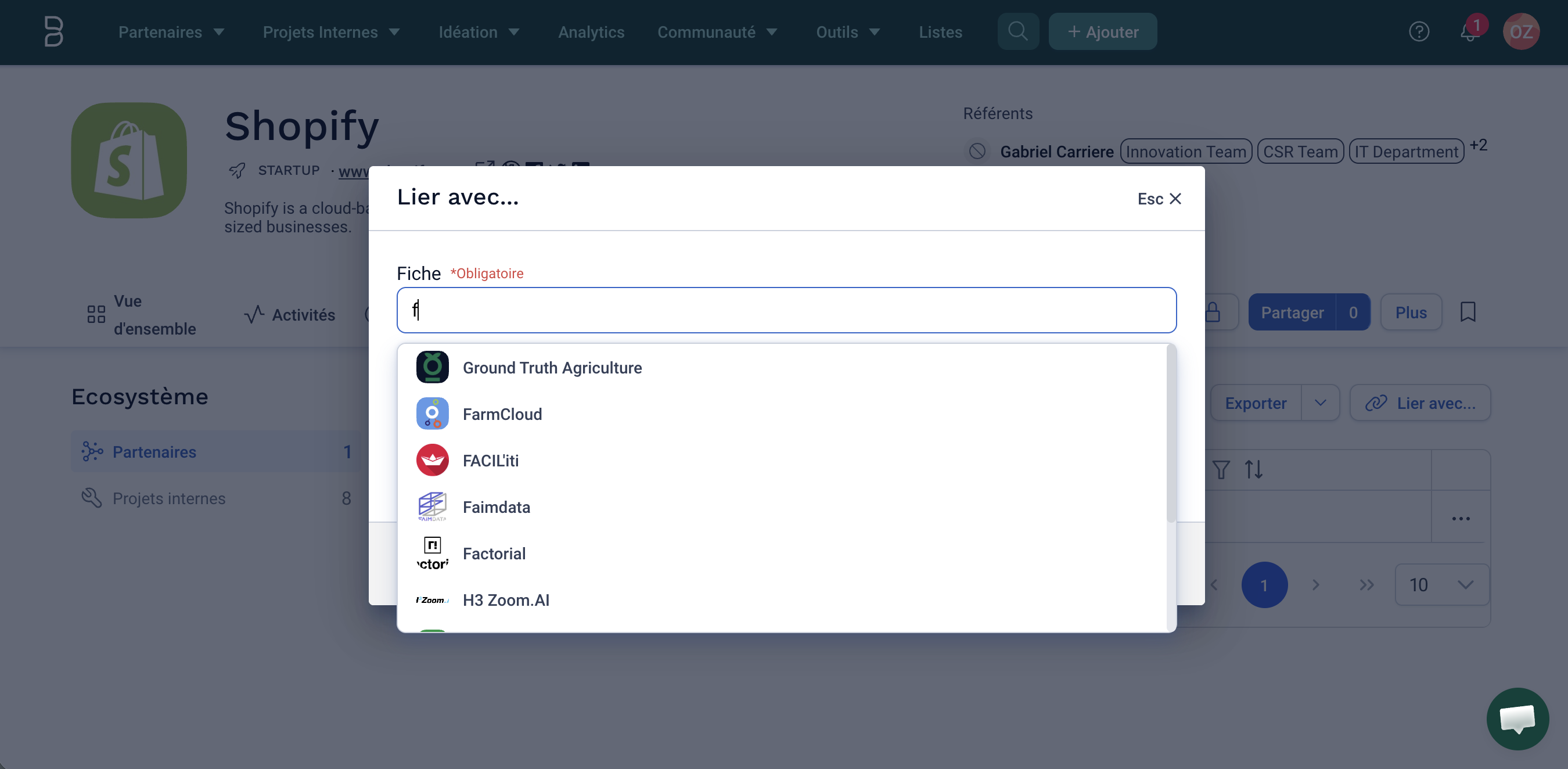
Task: Click the Ajouter button
Action: pyautogui.click(x=1102, y=32)
